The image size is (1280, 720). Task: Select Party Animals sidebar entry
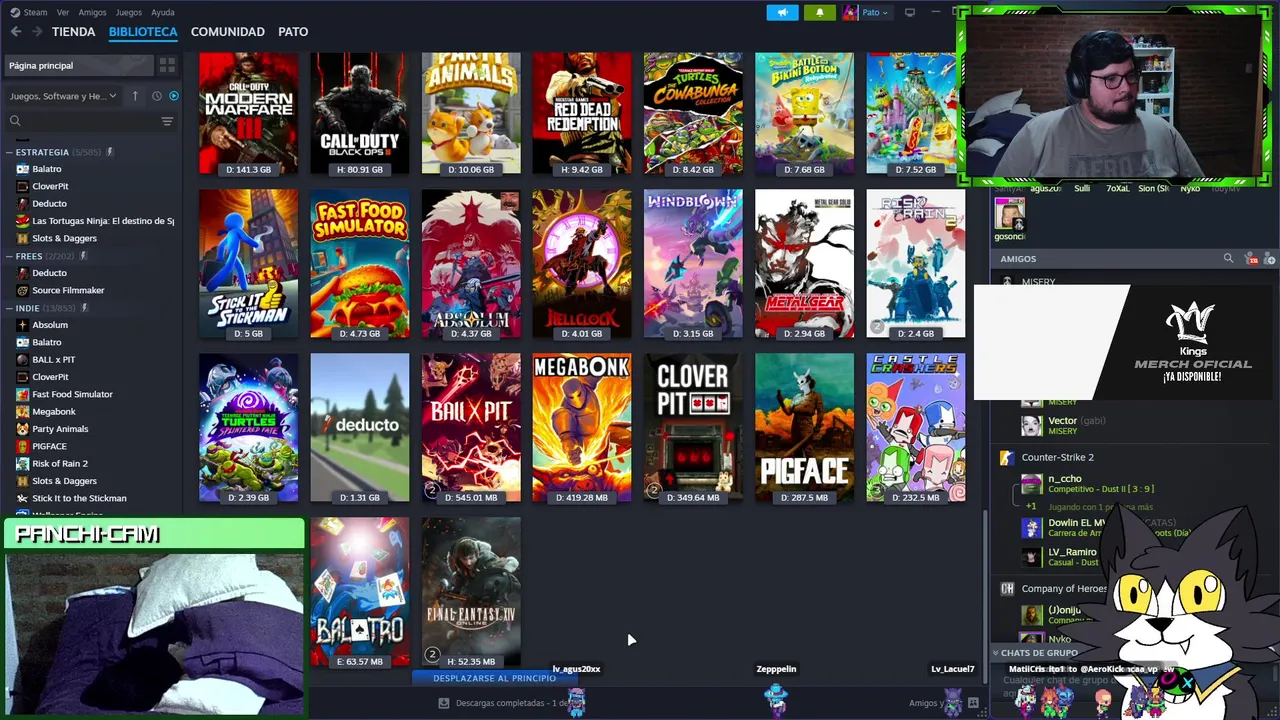tap(60, 429)
